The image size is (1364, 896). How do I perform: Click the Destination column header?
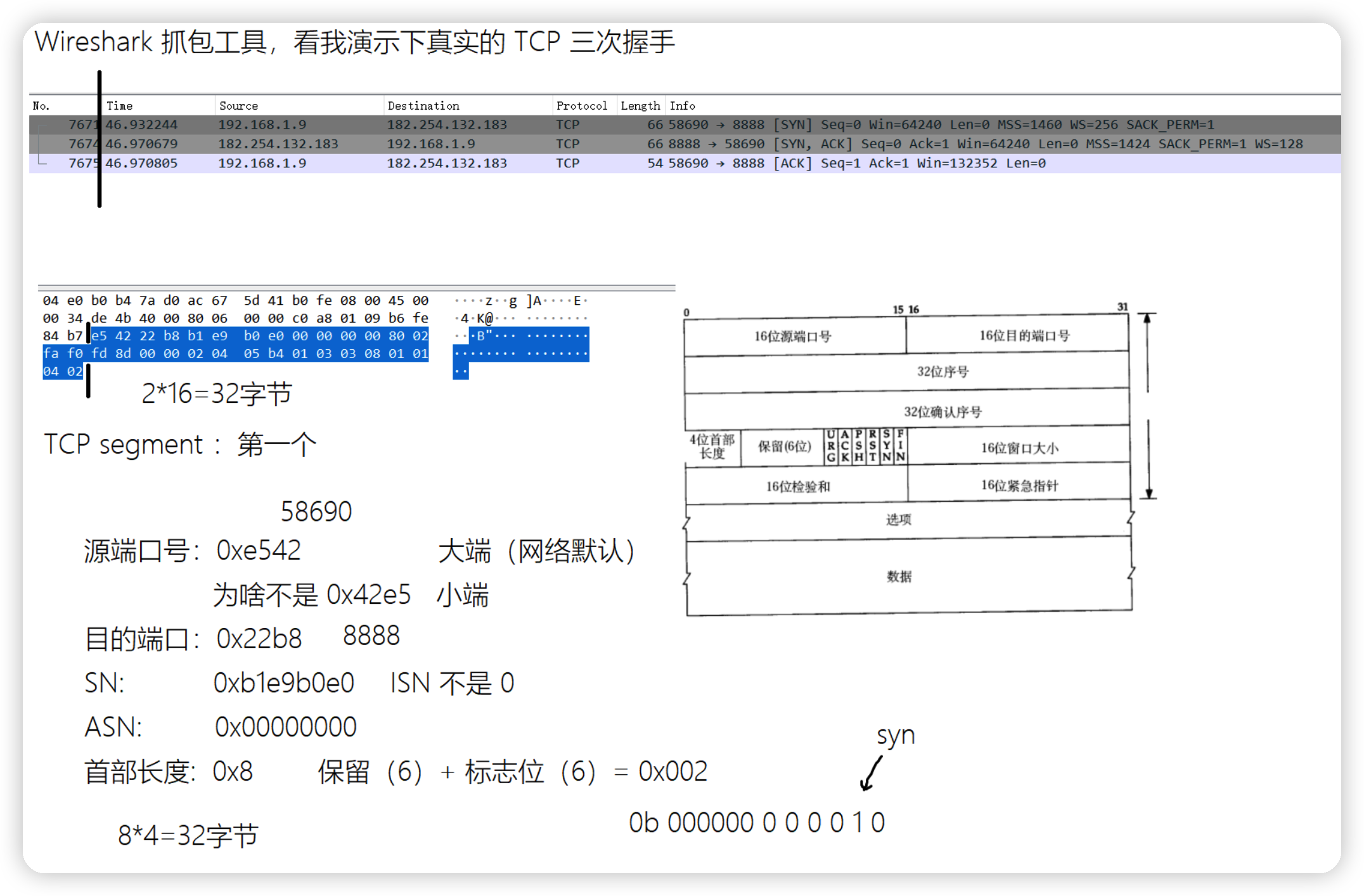point(423,106)
